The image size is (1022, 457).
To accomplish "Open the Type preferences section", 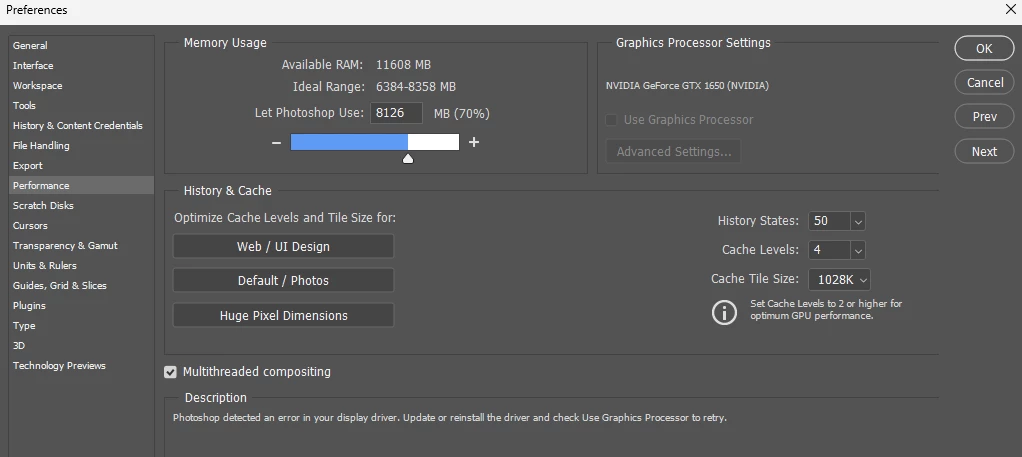I will click(81, 326).
